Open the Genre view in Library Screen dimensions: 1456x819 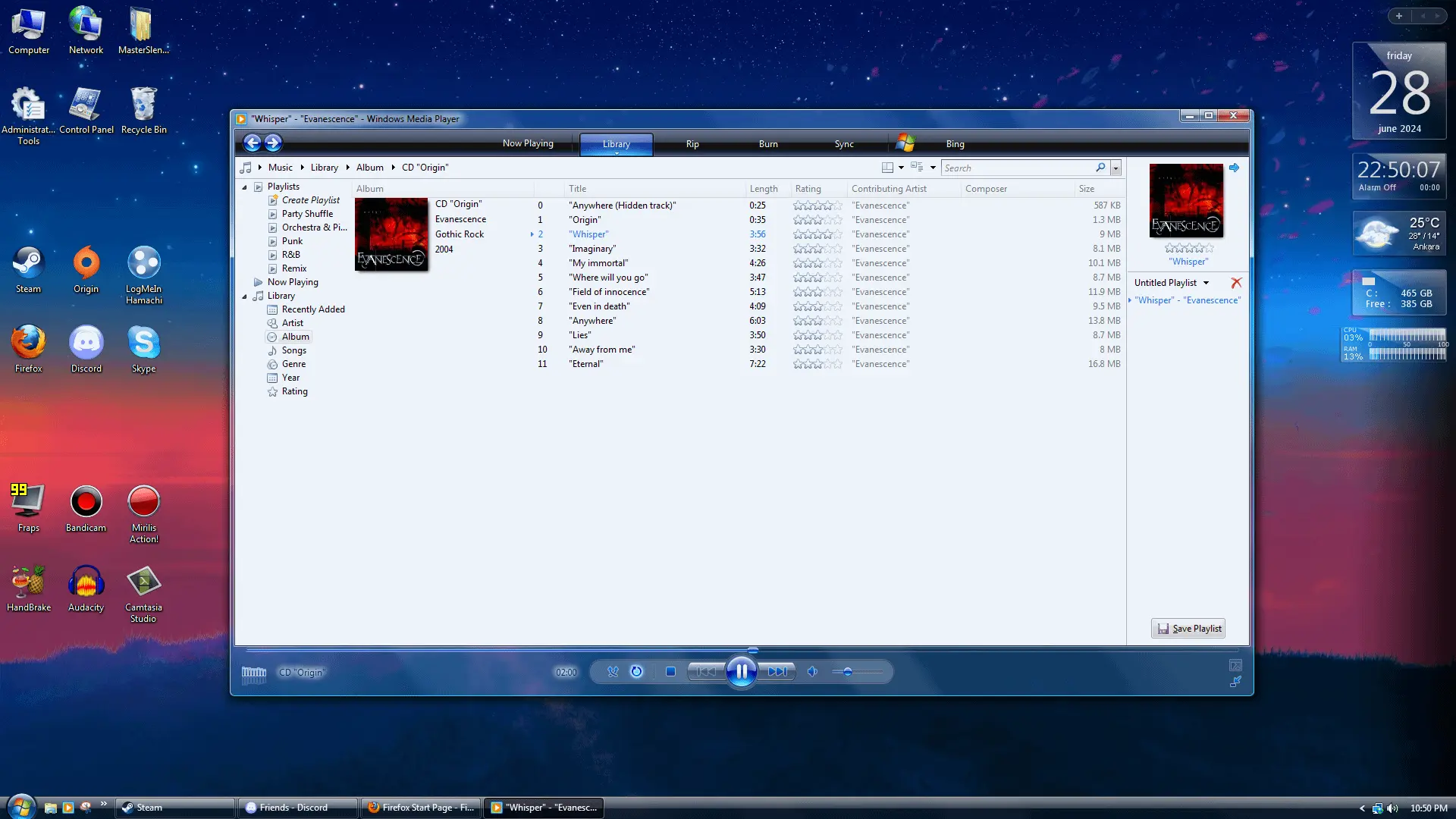293,364
